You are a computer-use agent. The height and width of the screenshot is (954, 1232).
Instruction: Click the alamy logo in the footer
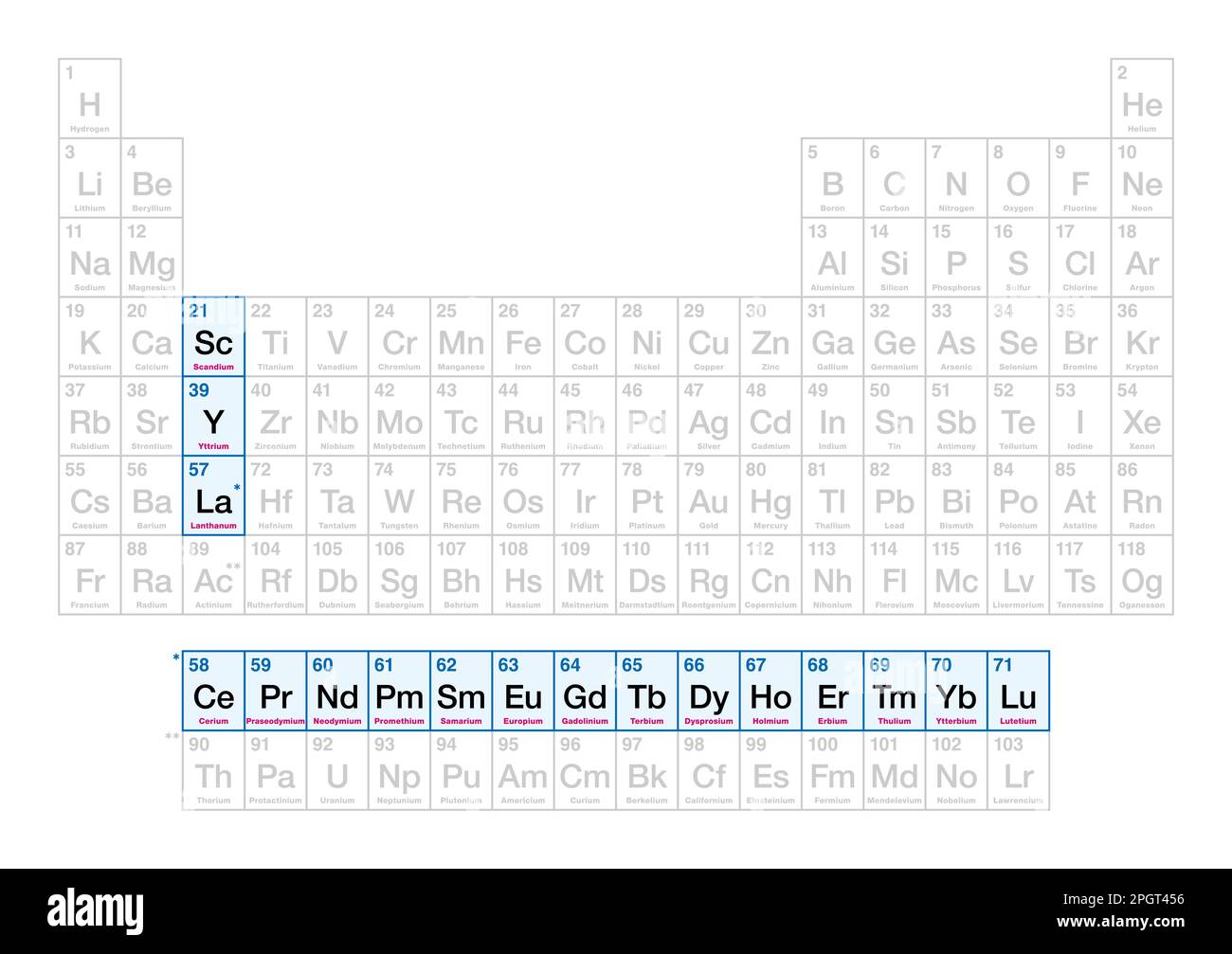point(96,910)
